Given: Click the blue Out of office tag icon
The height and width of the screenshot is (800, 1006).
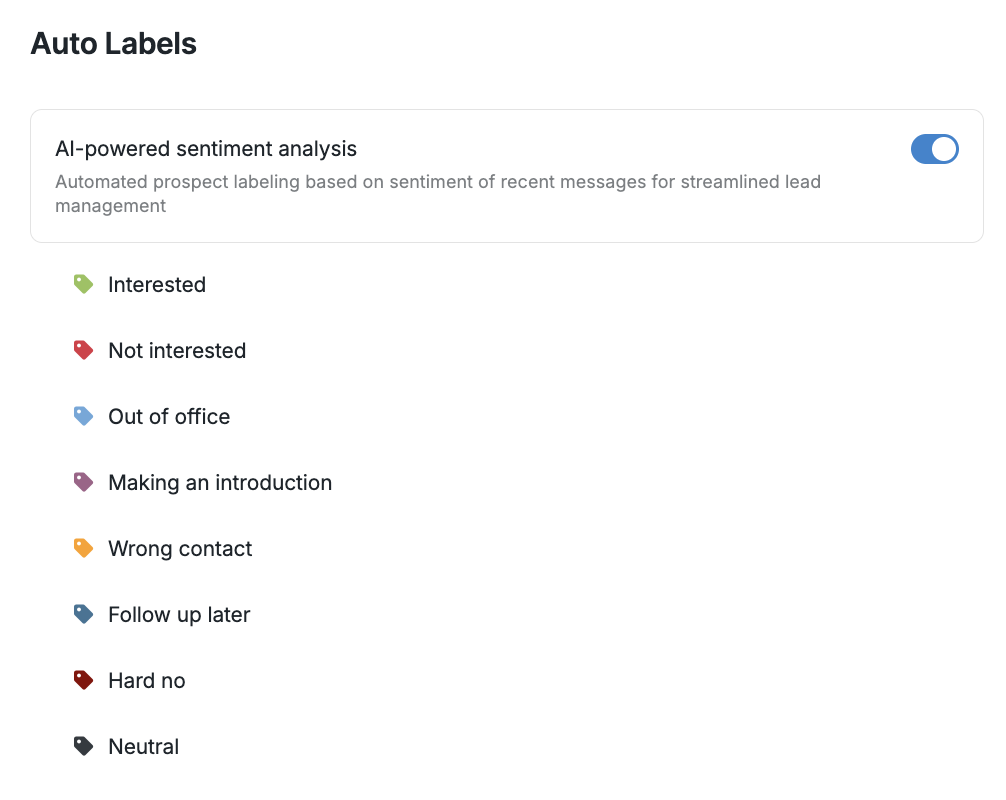Looking at the screenshot, I should tap(84, 417).
